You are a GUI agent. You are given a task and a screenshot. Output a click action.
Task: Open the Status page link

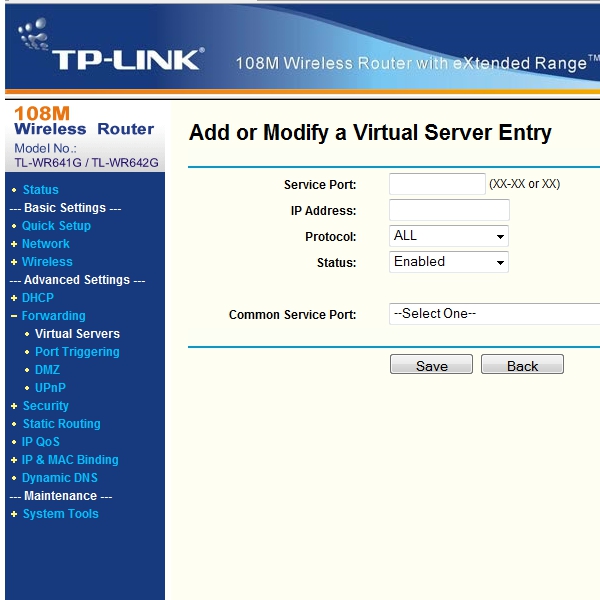(x=41, y=190)
